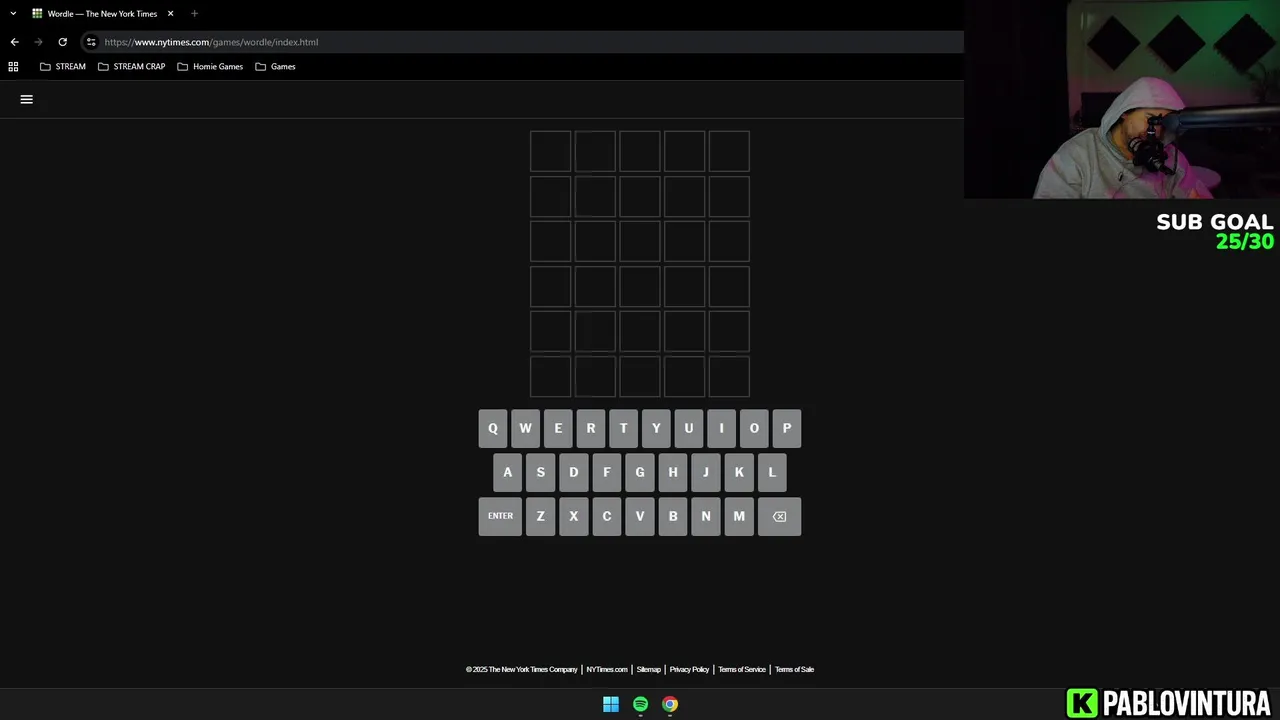
Task: Tap the Q key on Wordle keyboard
Action: (492, 428)
